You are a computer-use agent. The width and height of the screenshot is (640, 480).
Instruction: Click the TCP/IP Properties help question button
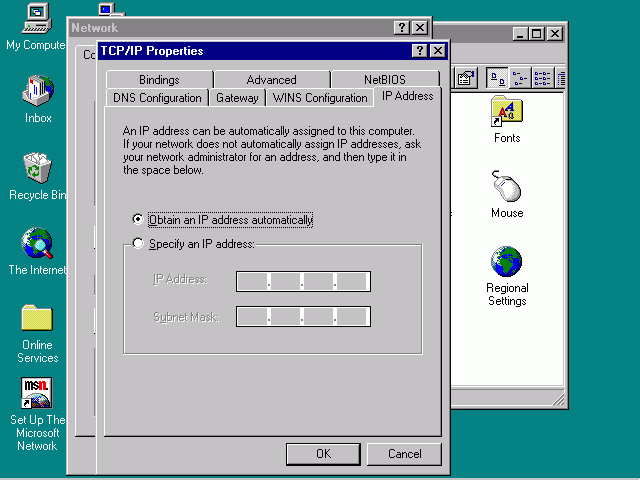click(419, 51)
